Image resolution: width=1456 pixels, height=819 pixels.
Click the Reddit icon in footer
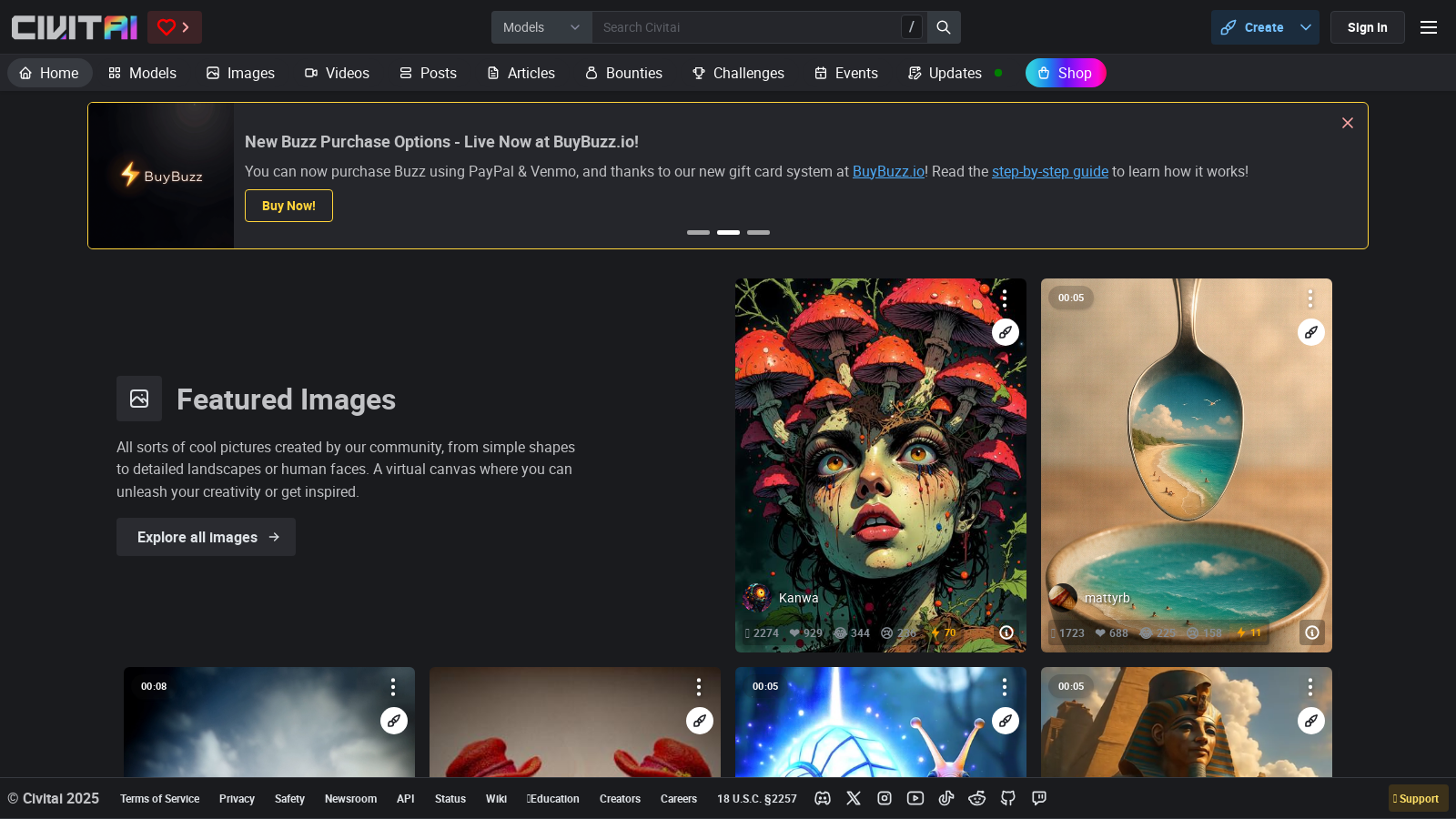[x=977, y=798]
